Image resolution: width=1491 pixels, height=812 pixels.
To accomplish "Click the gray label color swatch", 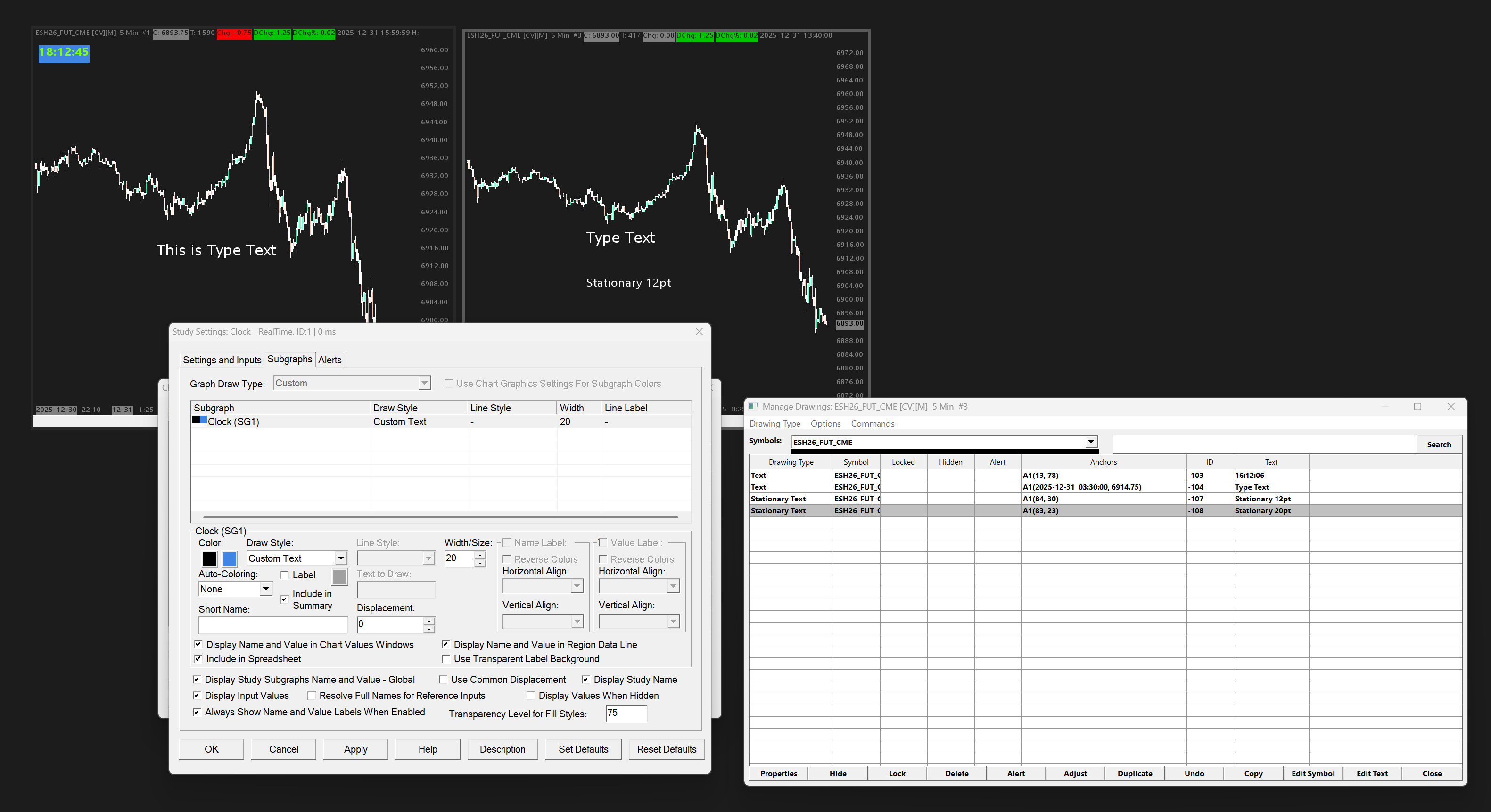I will coord(340,576).
